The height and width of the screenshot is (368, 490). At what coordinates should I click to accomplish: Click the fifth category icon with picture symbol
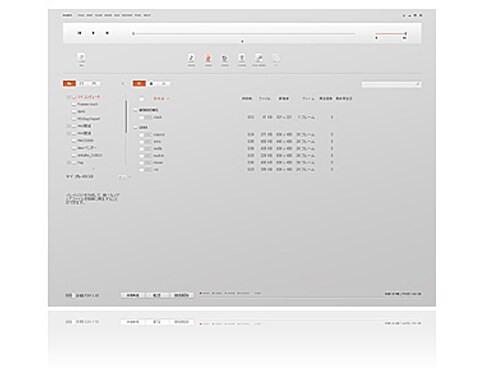point(259,59)
